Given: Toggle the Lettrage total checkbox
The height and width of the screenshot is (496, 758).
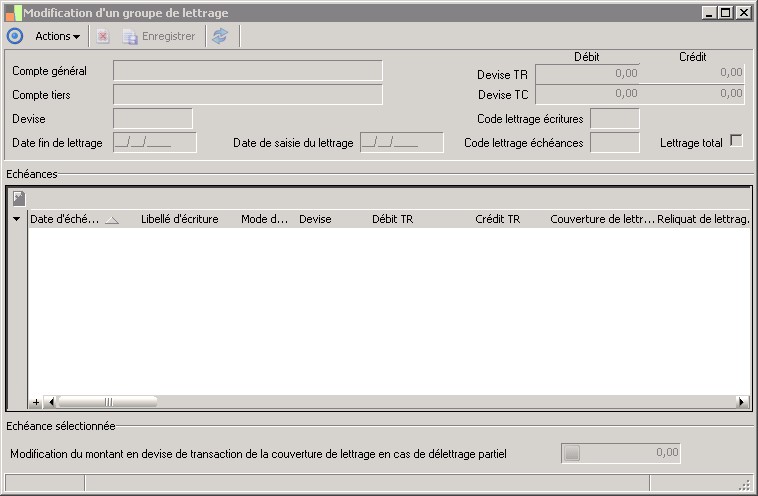Looking at the screenshot, I should [x=736, y=141].
